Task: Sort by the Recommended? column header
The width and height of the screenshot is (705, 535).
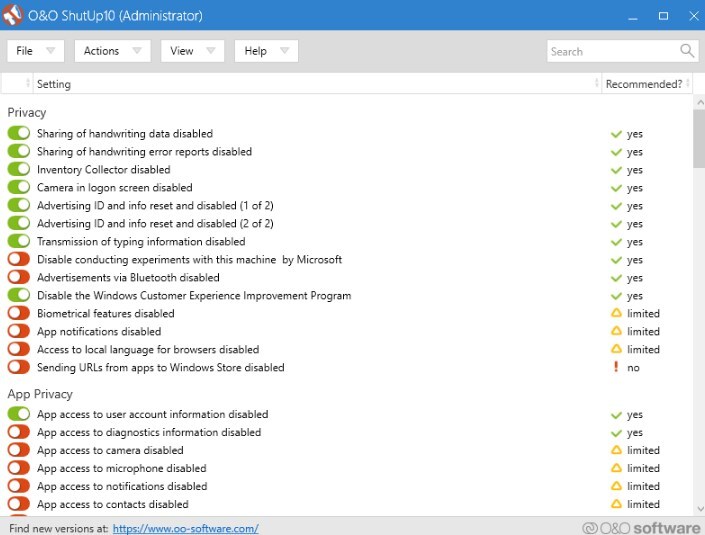Action: pos(643,84)
